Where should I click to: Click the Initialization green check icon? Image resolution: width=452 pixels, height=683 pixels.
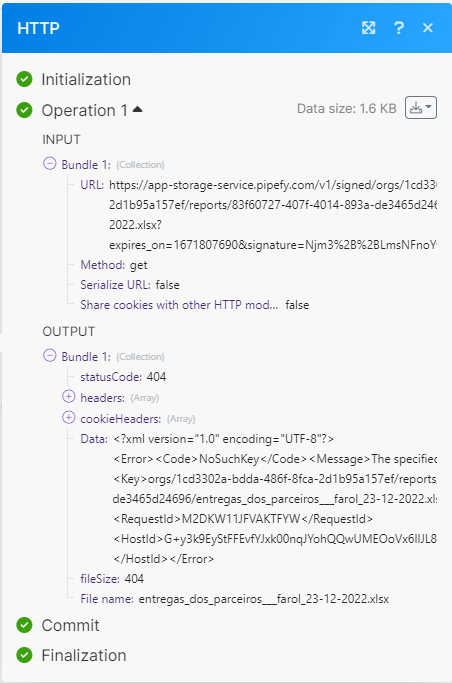click(24, 79)
